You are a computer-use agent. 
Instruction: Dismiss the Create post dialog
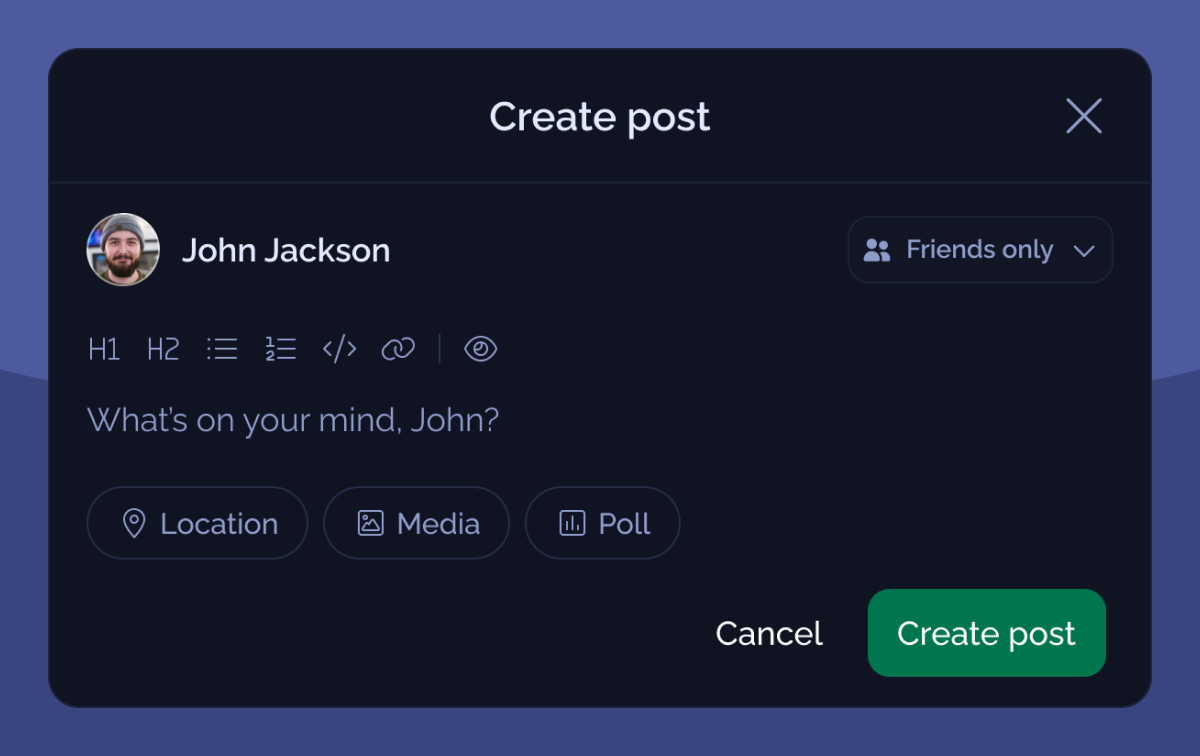tap(1084, 116)
